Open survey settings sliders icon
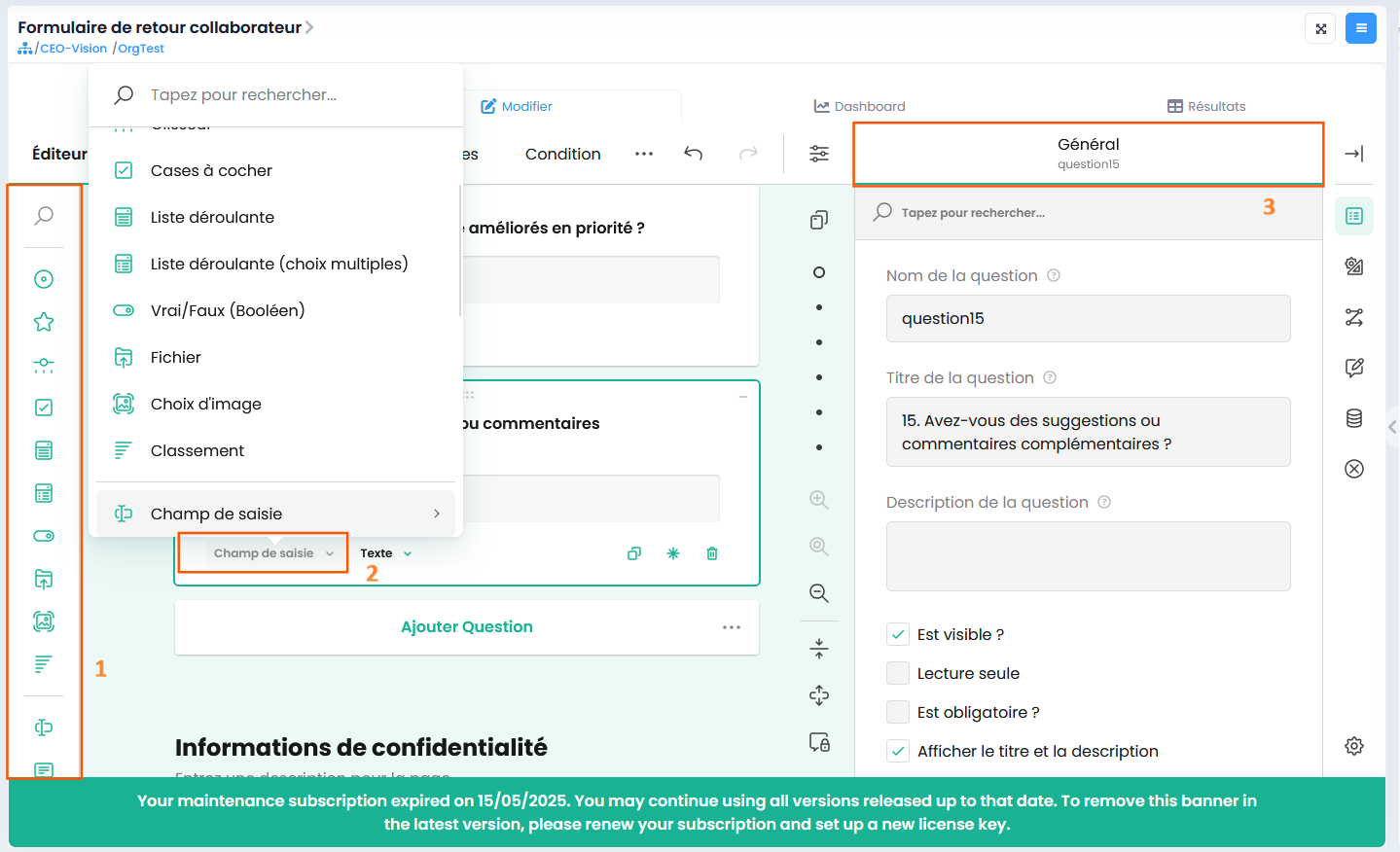Screen dimensions: 1400x852 [x=819, y=154]
